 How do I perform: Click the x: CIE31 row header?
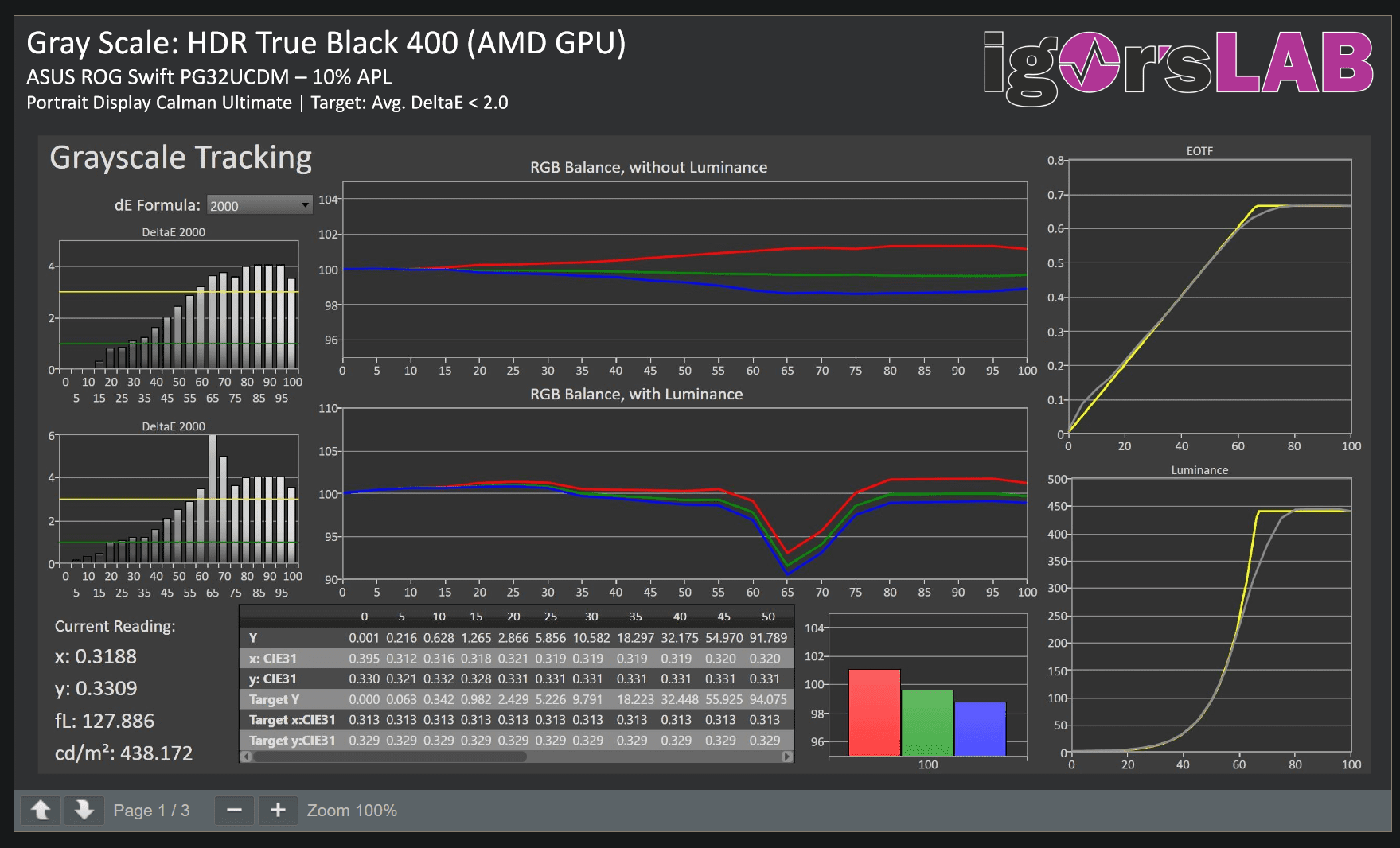[x=273, y=659]
